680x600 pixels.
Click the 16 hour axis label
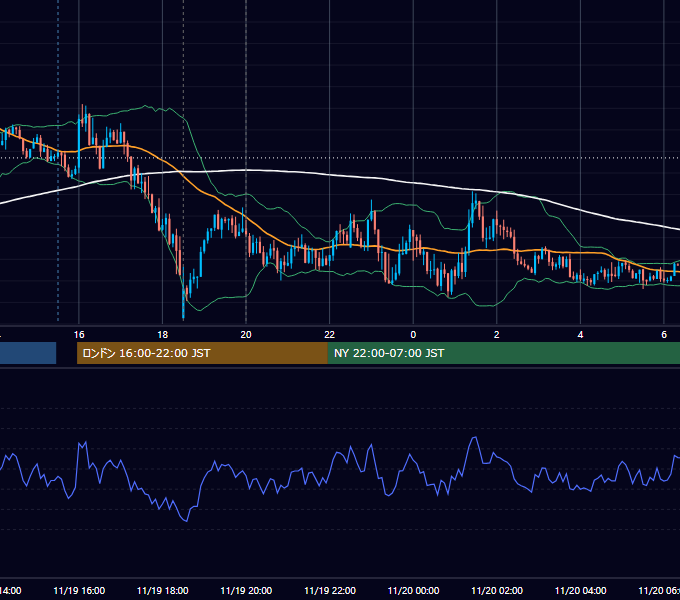[79, 335]
